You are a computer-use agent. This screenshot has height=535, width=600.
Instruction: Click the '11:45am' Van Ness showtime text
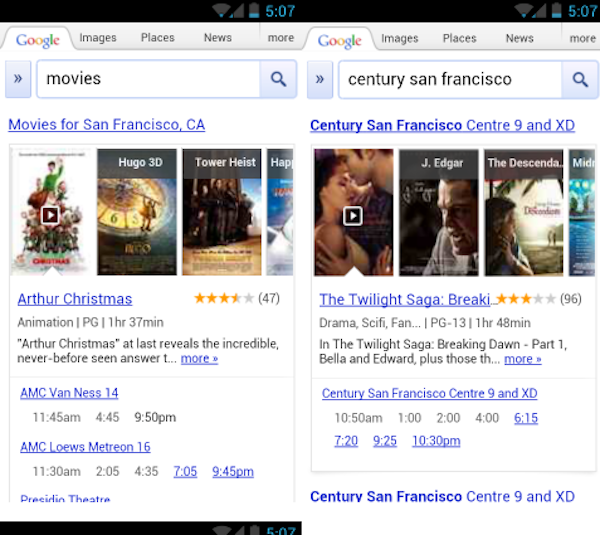57,417
